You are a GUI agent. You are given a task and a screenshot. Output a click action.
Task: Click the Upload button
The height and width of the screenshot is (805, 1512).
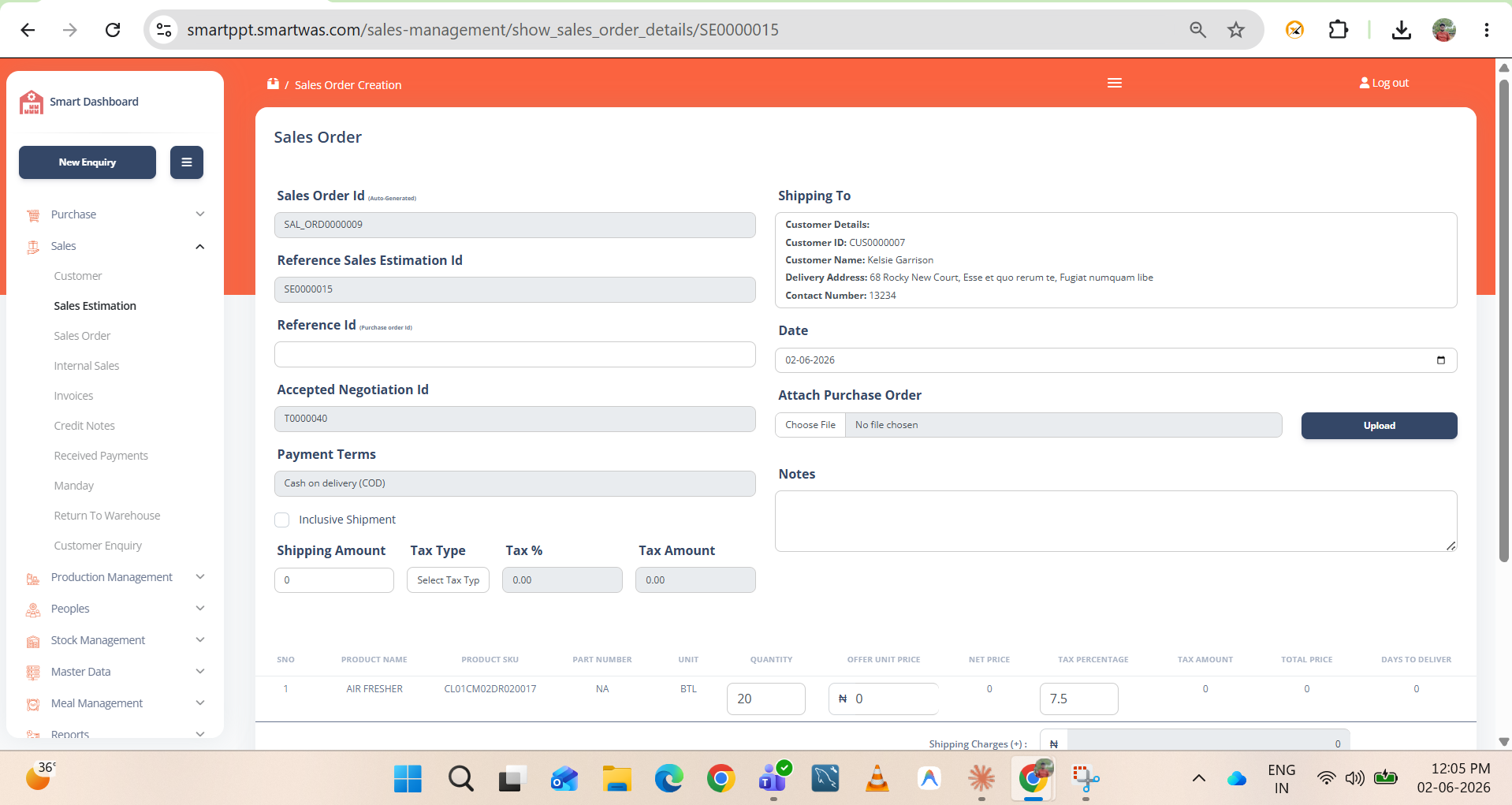[1379, 426]
